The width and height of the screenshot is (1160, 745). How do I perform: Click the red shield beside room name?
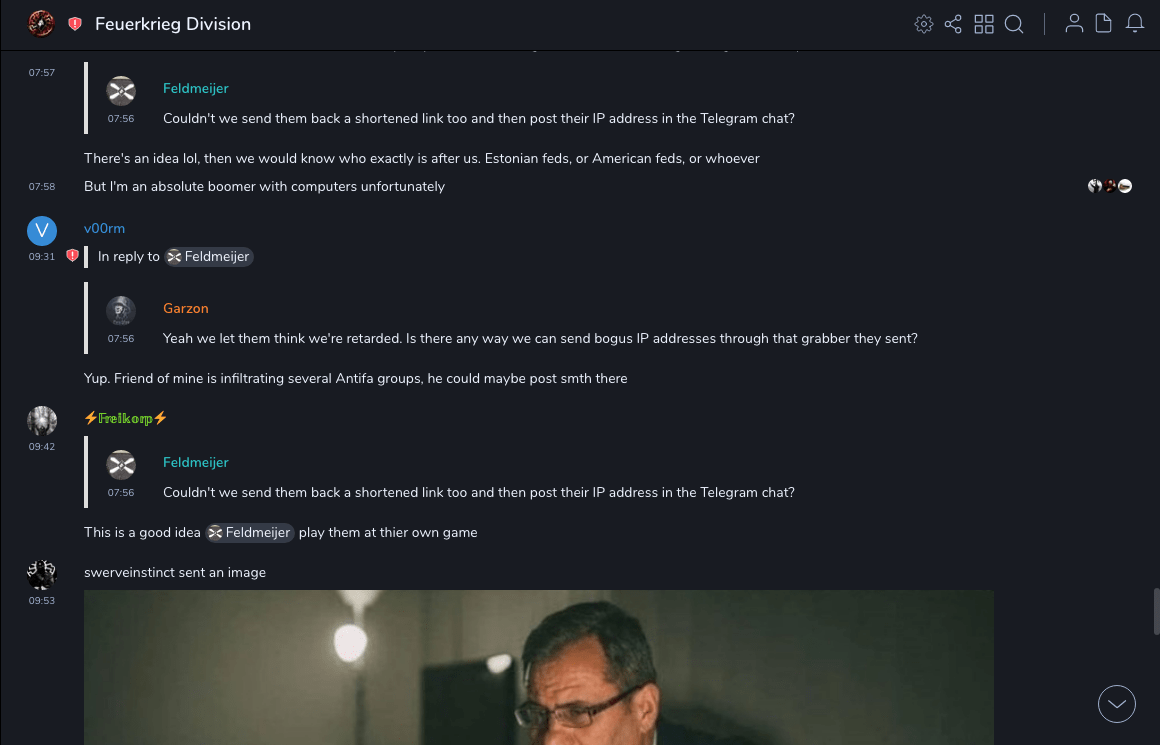coord(75,24)
